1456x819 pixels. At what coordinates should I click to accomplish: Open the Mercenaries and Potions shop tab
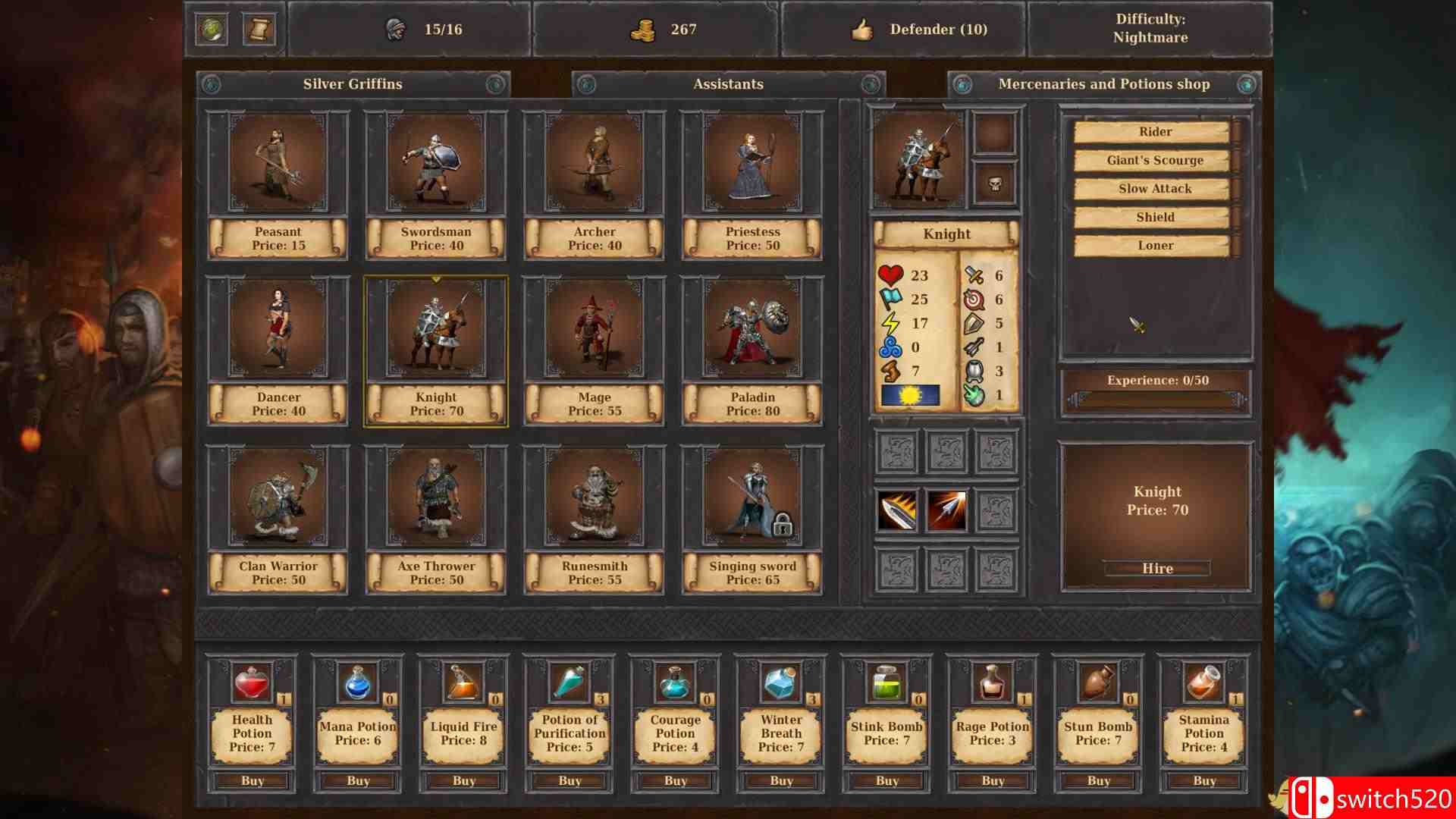coord(1104,84)
